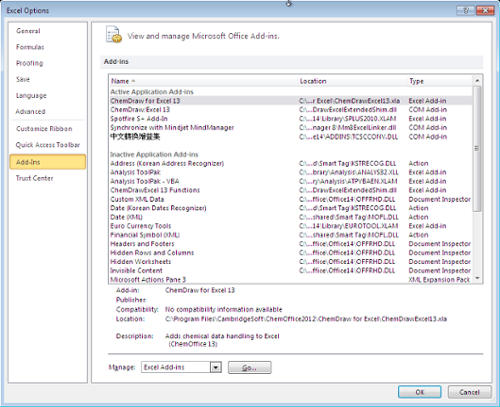Click the Add-ins page header icon

(113, 35)
